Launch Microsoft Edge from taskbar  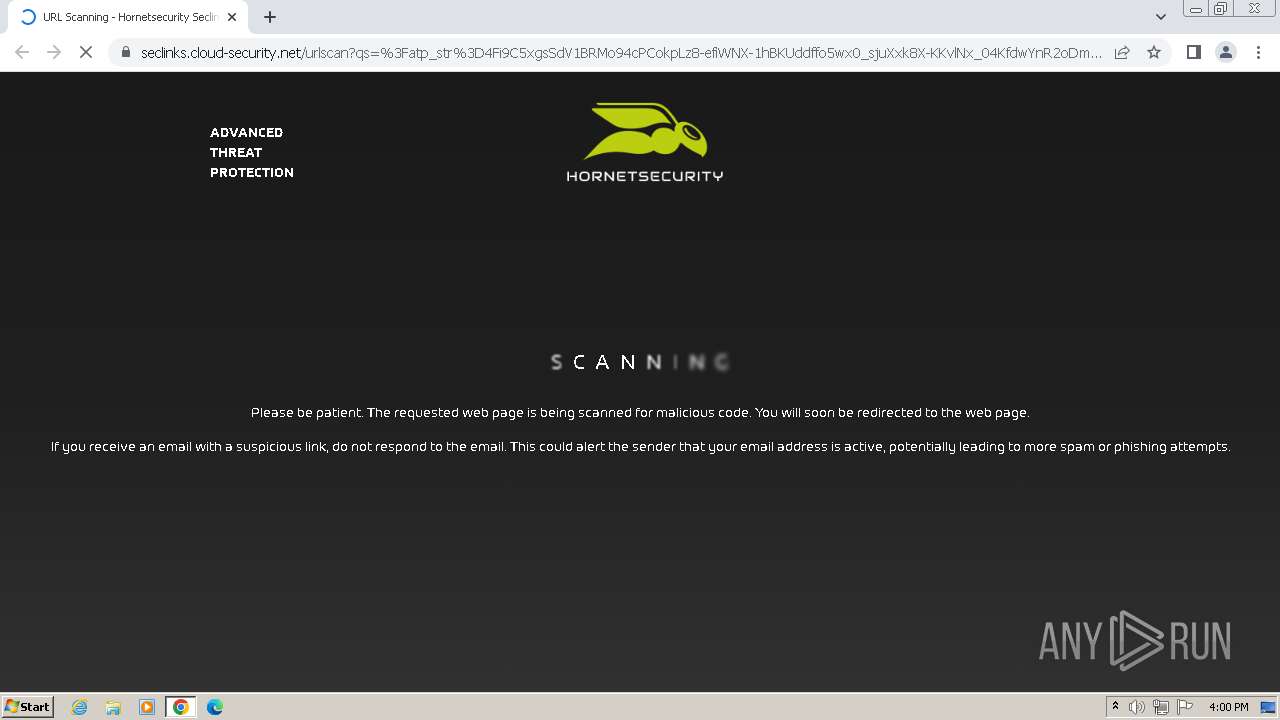[215, 707]
